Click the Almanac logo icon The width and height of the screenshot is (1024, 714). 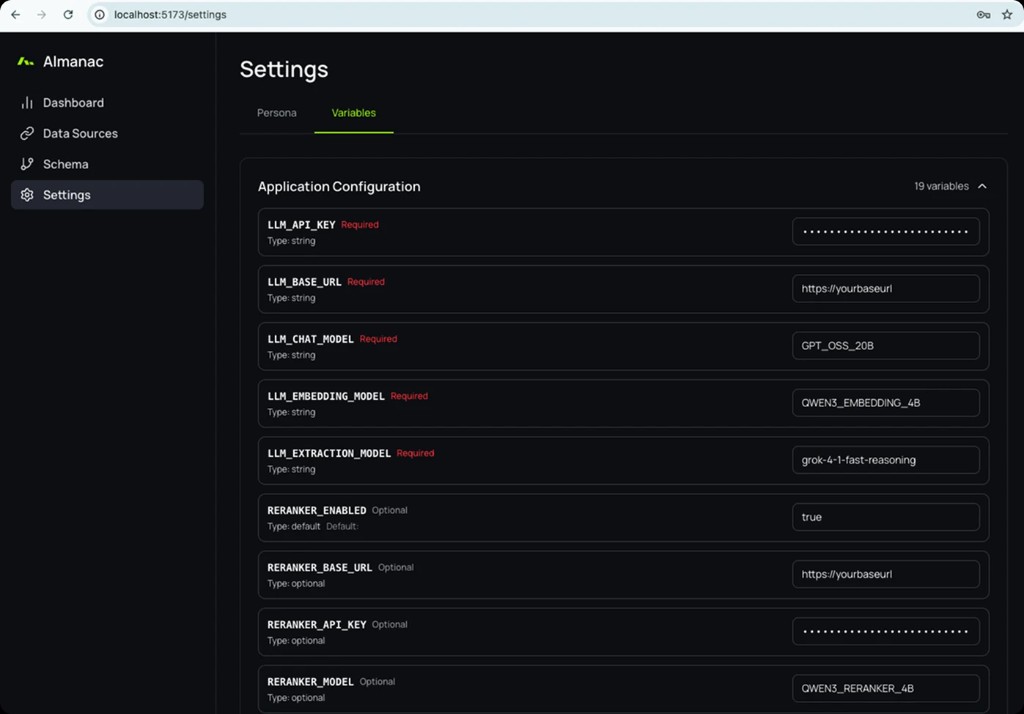pos(25,61)
